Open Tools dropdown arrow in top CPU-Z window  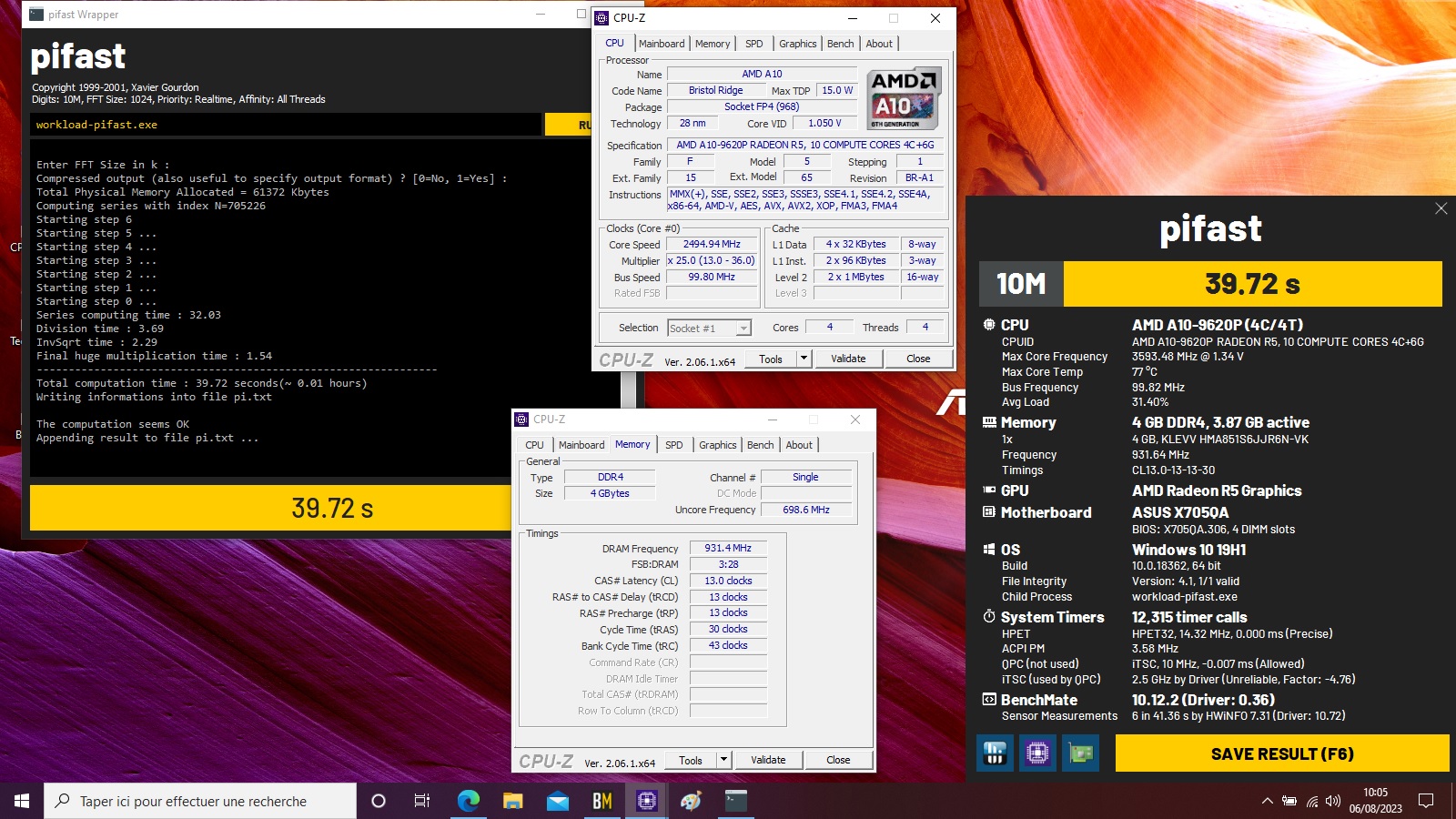(x=804, y=359)
